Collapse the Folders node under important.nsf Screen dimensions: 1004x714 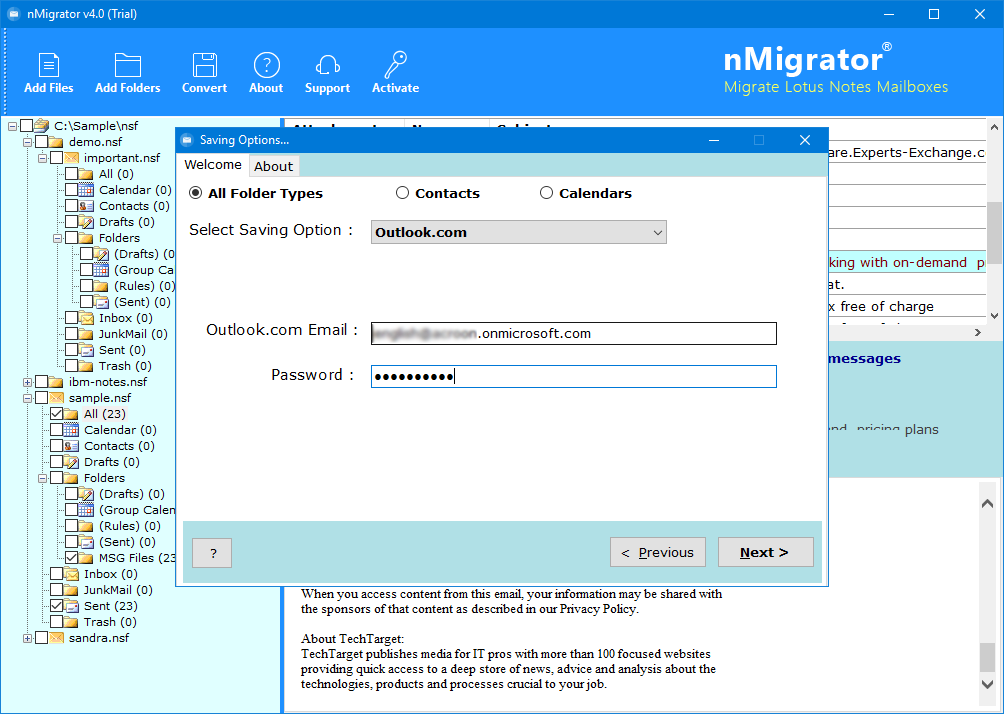[x=57, y=238]
